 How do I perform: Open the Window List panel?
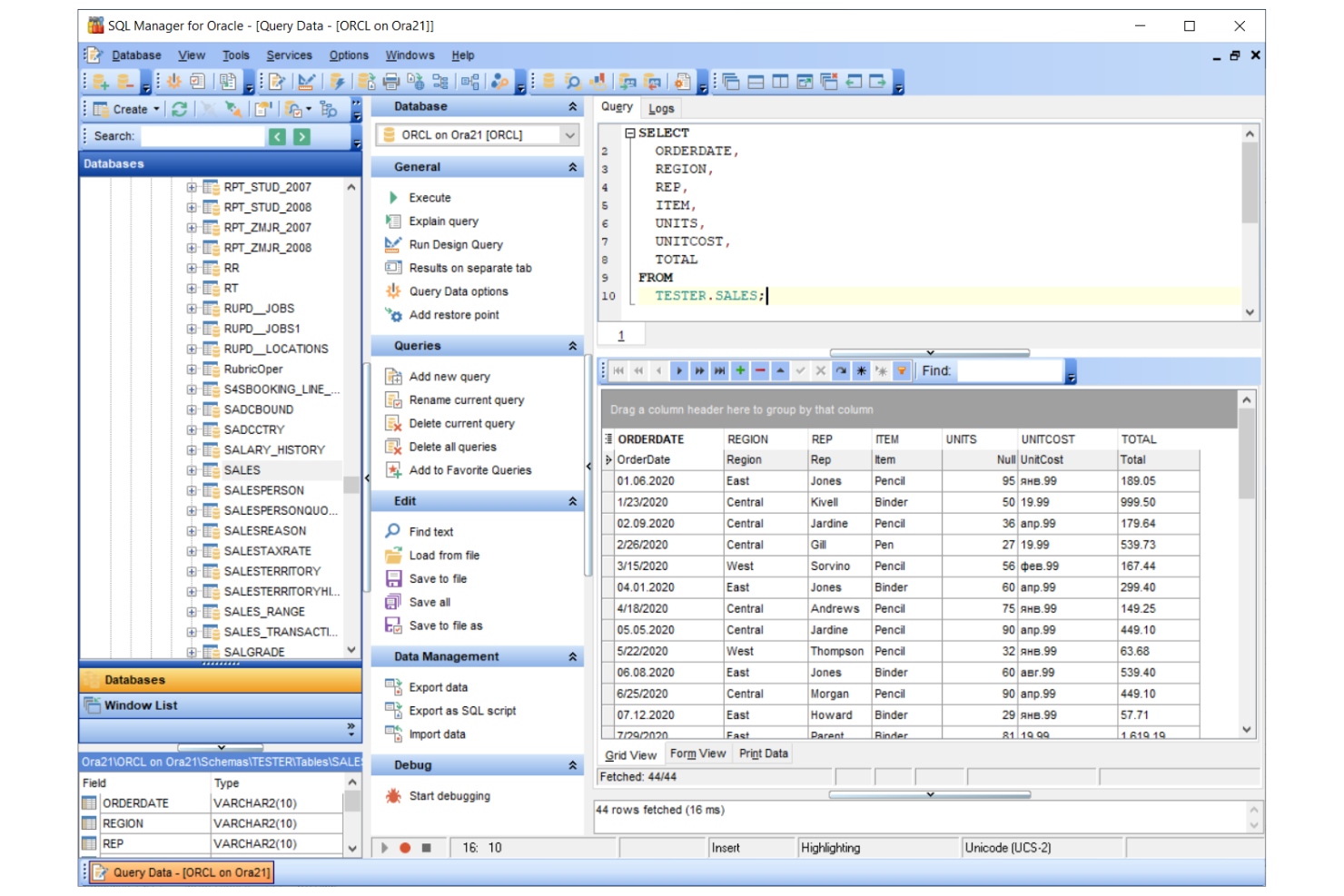pos(142,704)
